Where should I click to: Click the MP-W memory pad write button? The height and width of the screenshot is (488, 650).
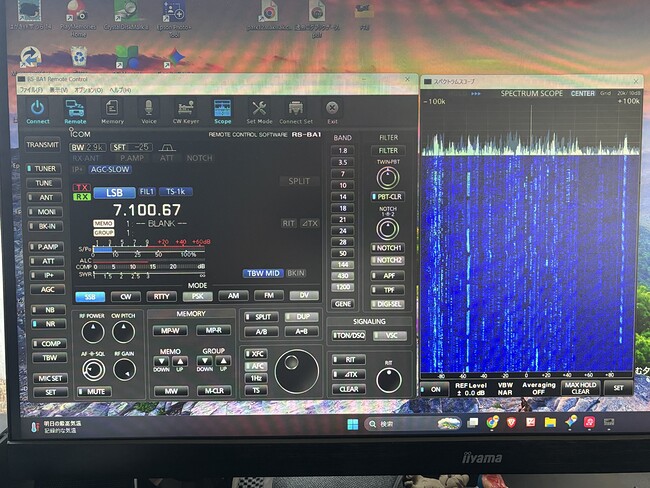[x=170, y=330]
